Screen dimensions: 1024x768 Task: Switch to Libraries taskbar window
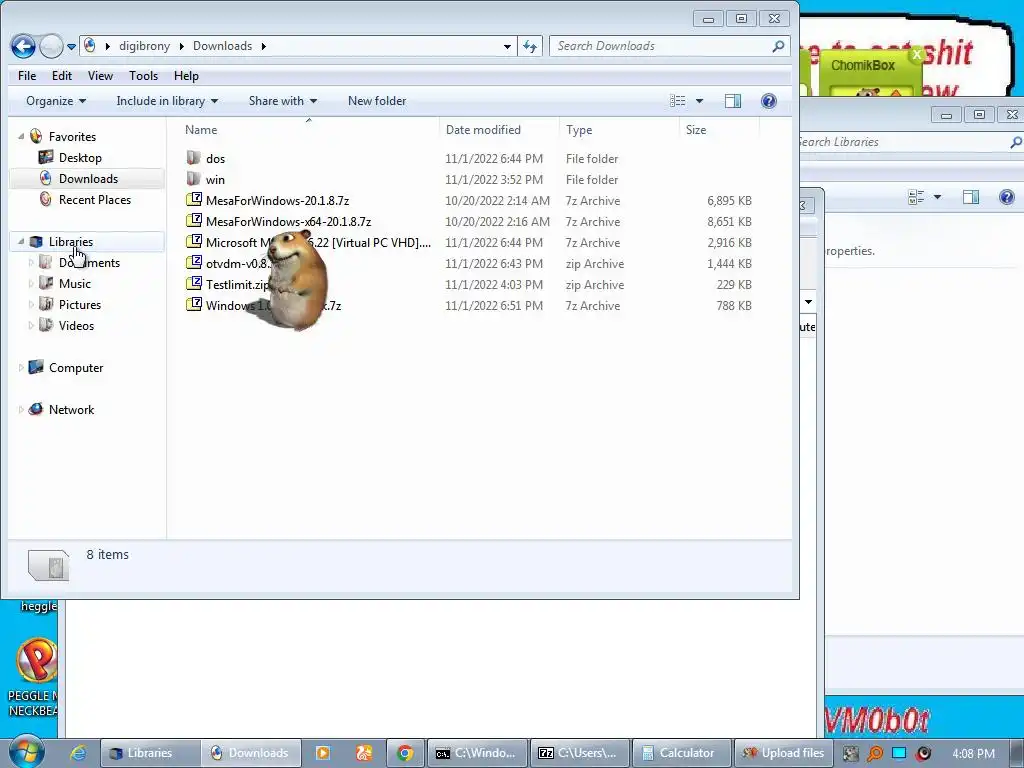click(x=150, y=753)
